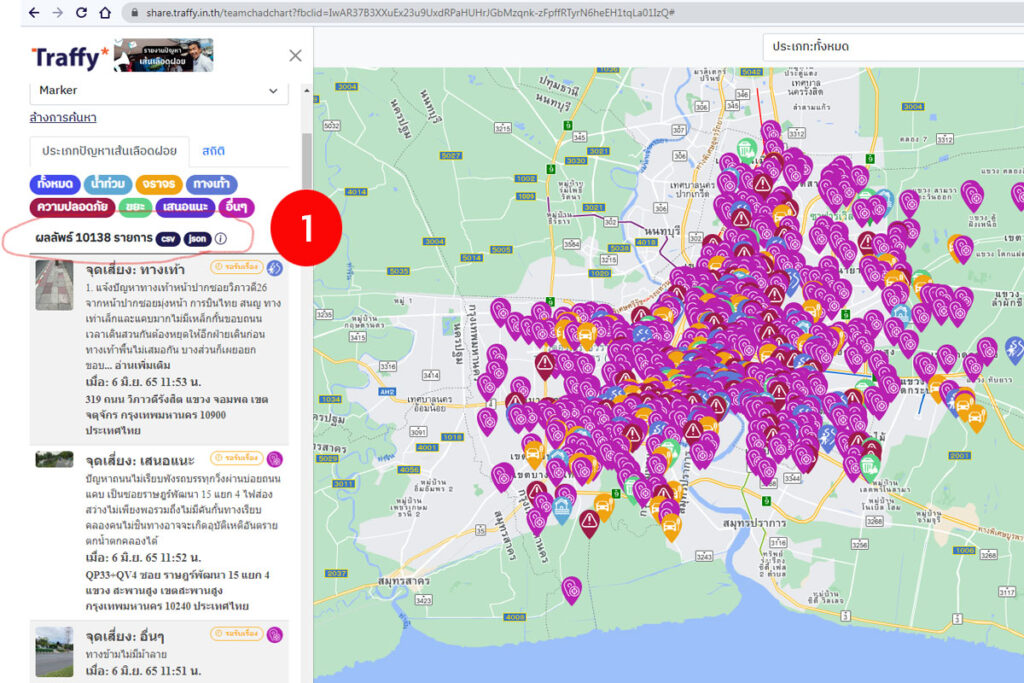Screen dimensions: 1024x683
Task: Switch to the สถิติ tab
Action: click(213, 151)
